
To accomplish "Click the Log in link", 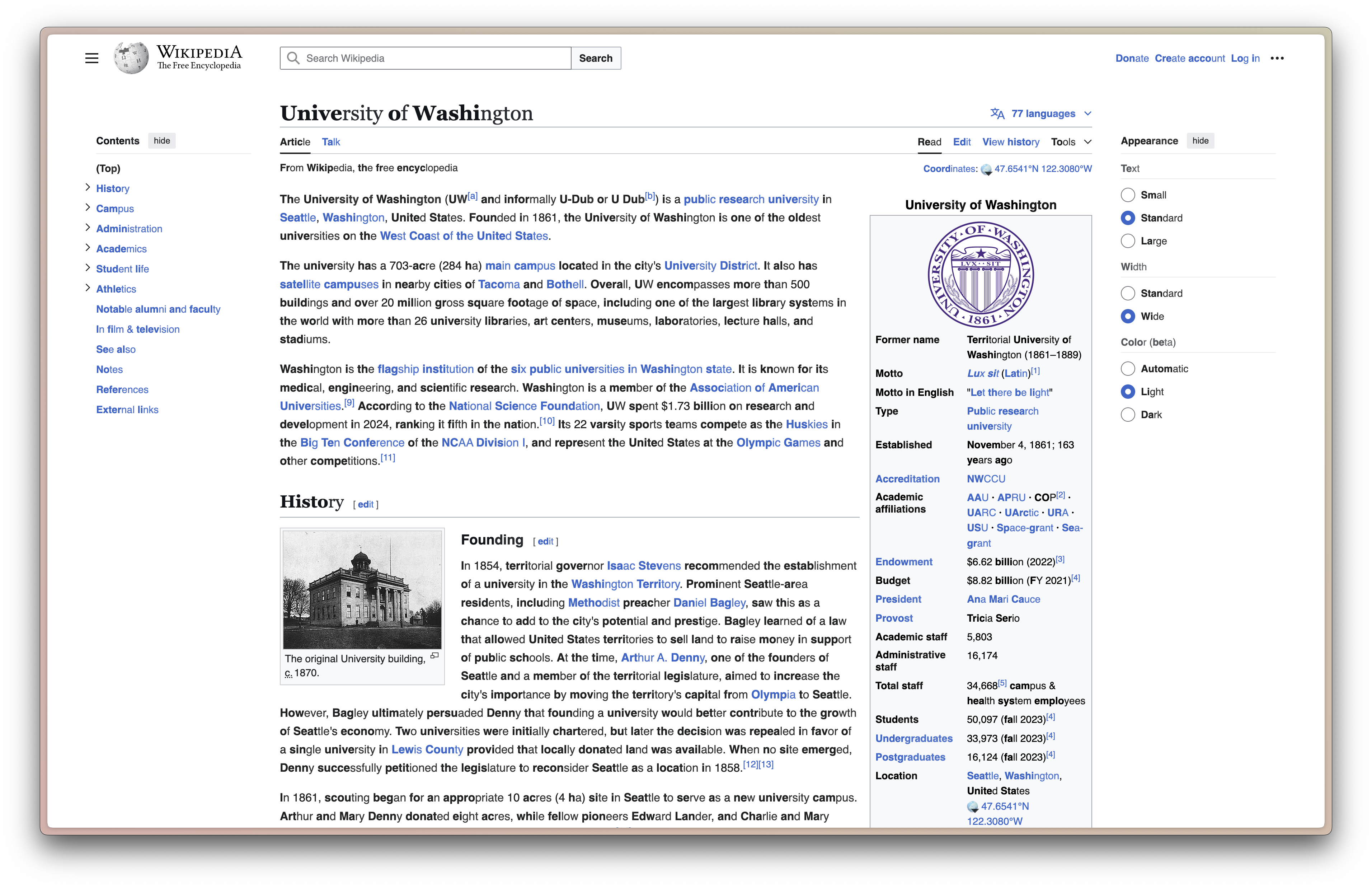I will pyautogui.click(x=1245, y=58).
